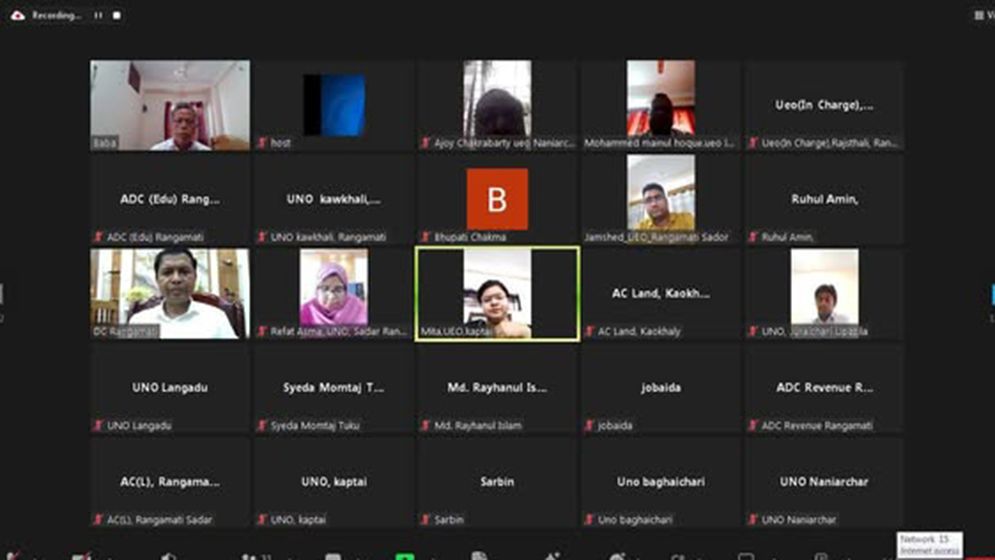
Task: Select the DC Rangamati video tile
Action: click(170, 292)
